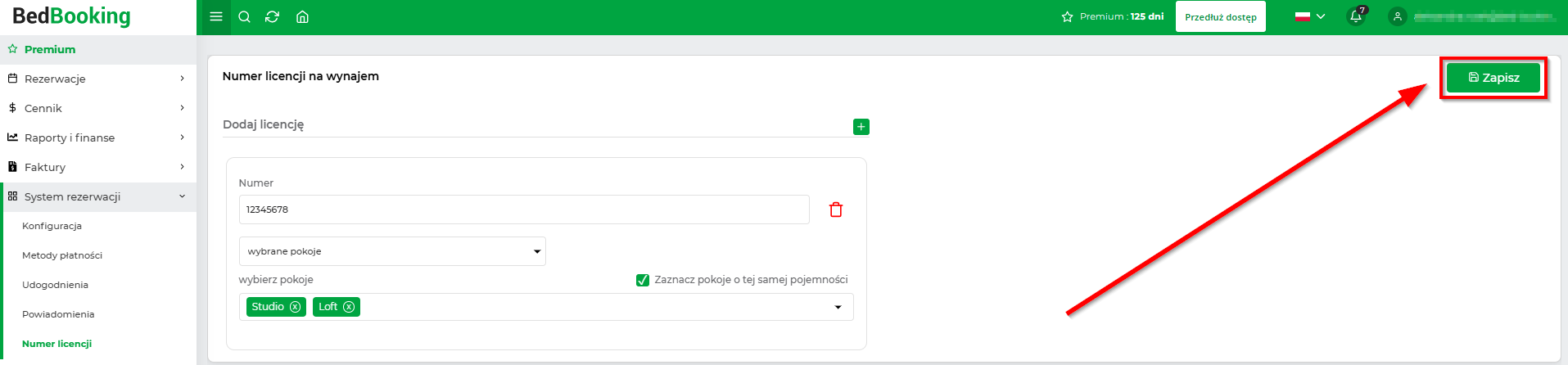Expand the Rezerwacje sidebar menu
Viewport: 1568px width, 365px height.
(x=98, y=79)
